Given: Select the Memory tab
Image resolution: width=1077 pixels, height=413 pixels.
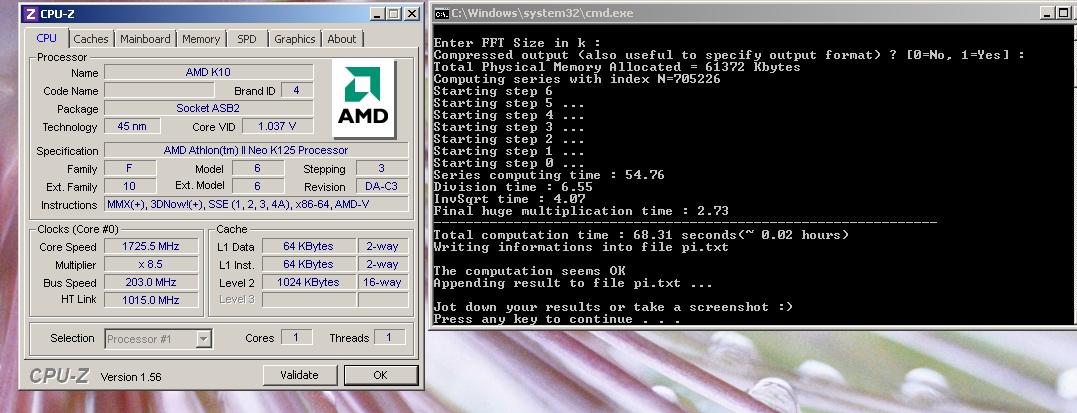Looking at the screenshot, I should (x=201, y=39).
